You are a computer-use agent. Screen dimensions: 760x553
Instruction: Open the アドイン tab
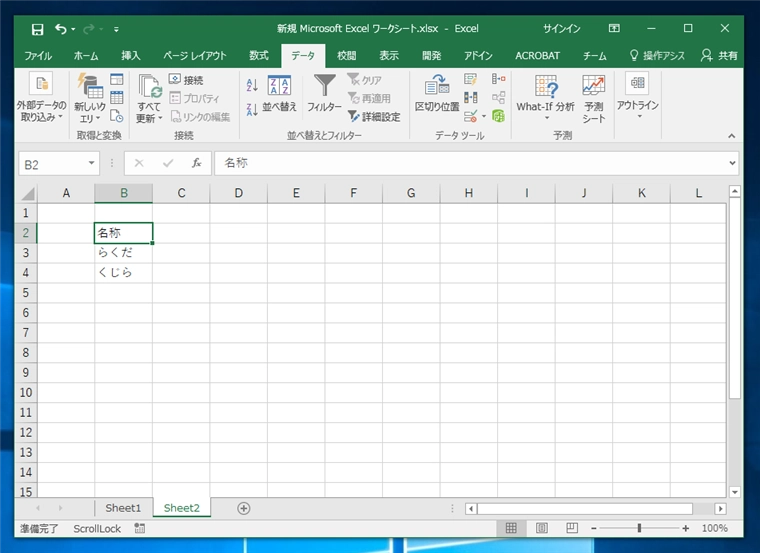click(478, 56)
